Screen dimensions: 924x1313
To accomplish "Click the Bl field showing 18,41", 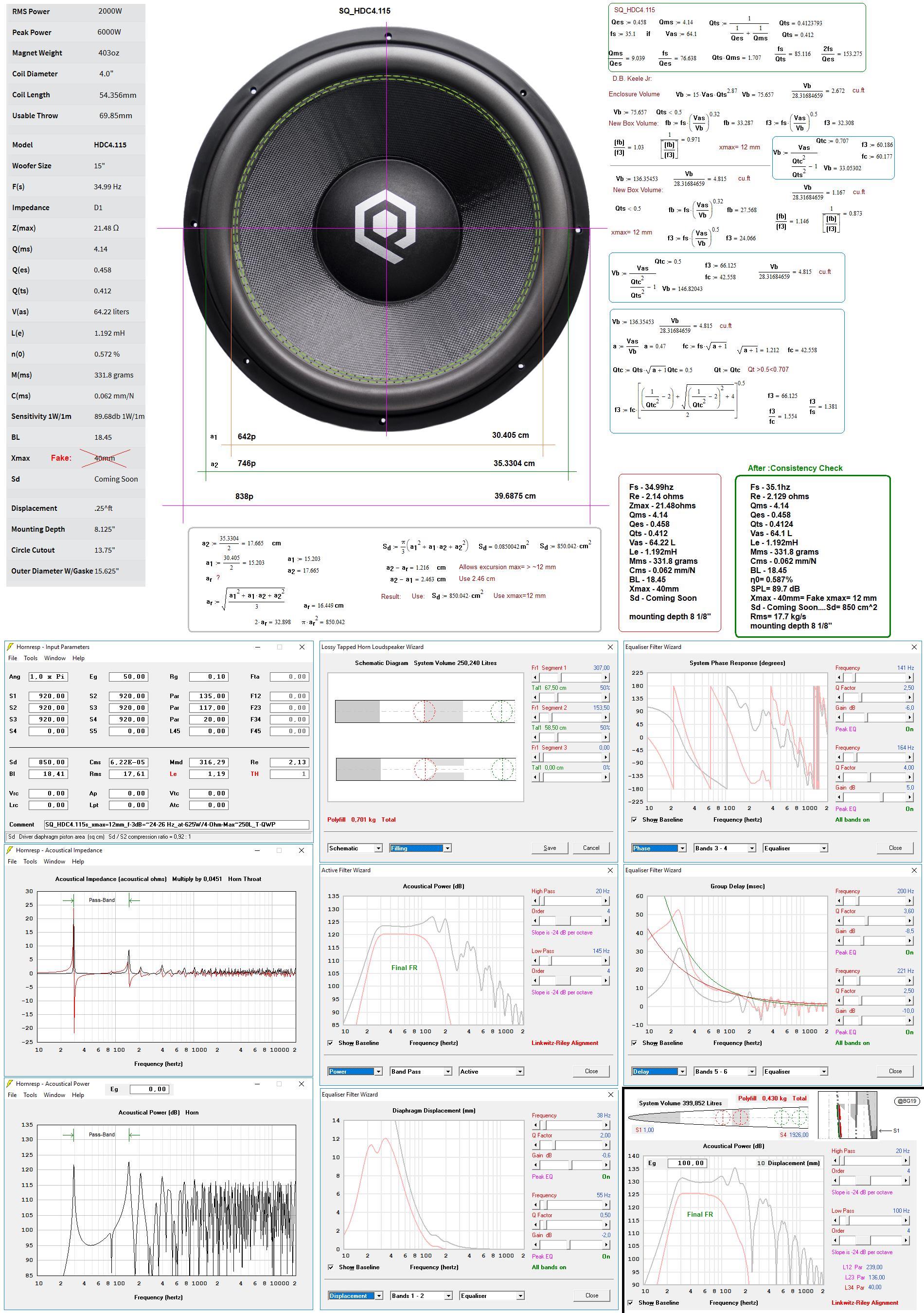I will (48, 773).
